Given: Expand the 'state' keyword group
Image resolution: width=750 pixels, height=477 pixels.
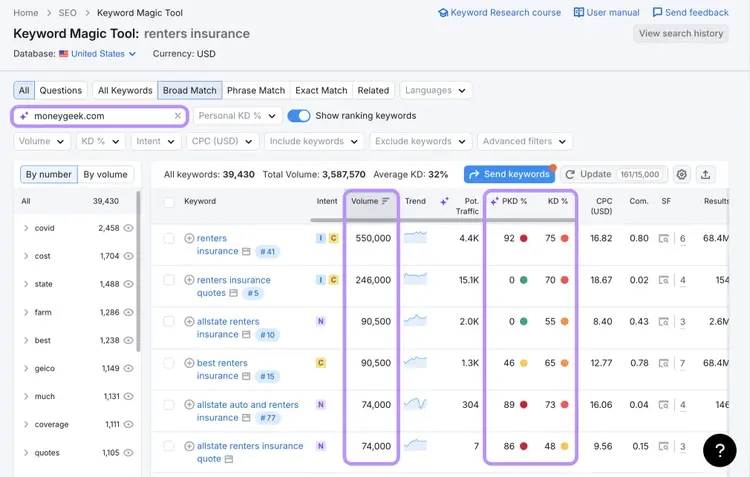Looking at the screenshot, I should (26, 284).
